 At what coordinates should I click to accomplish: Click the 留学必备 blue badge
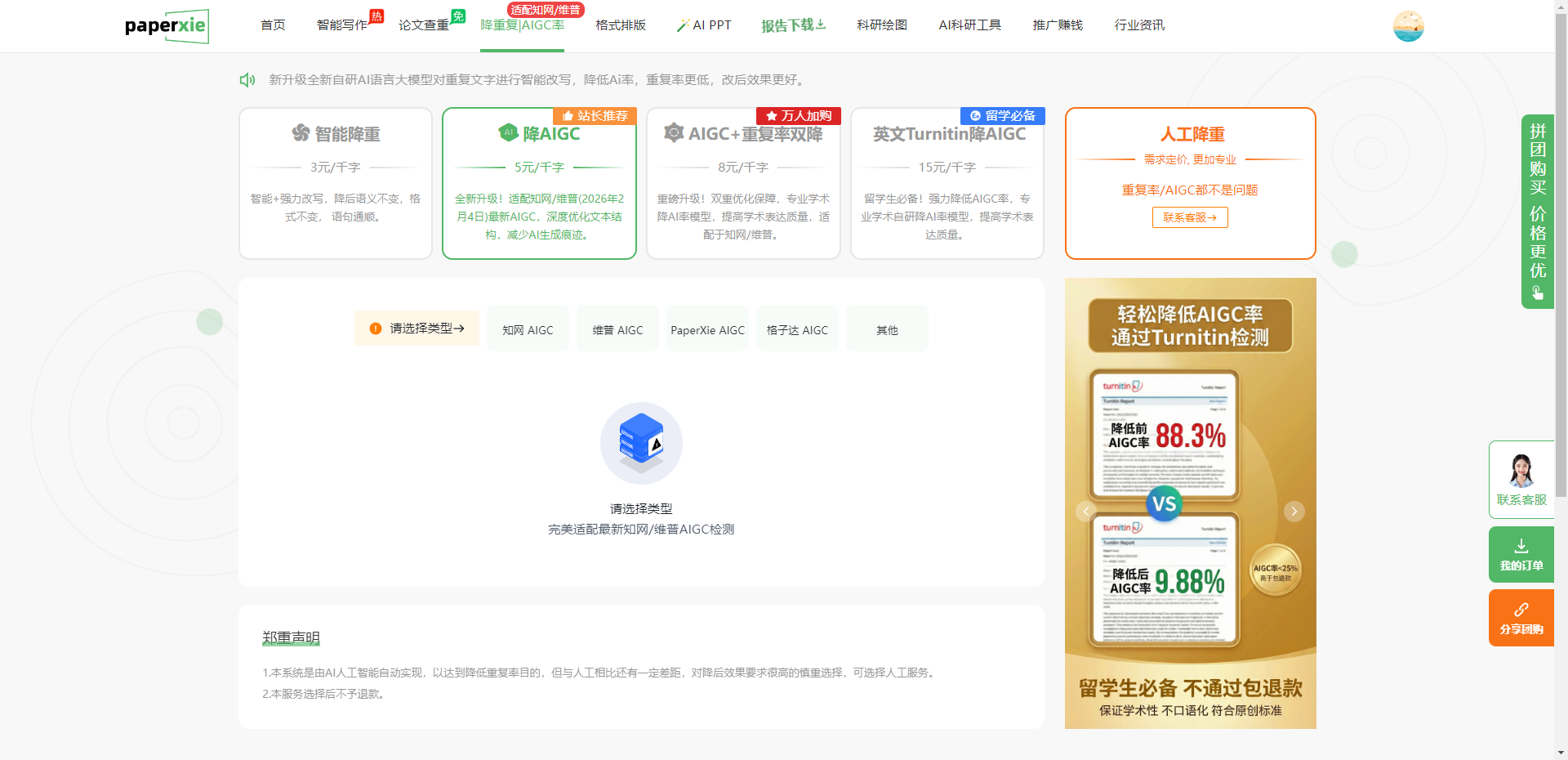pyautogui.click(x=1003, y=116)
